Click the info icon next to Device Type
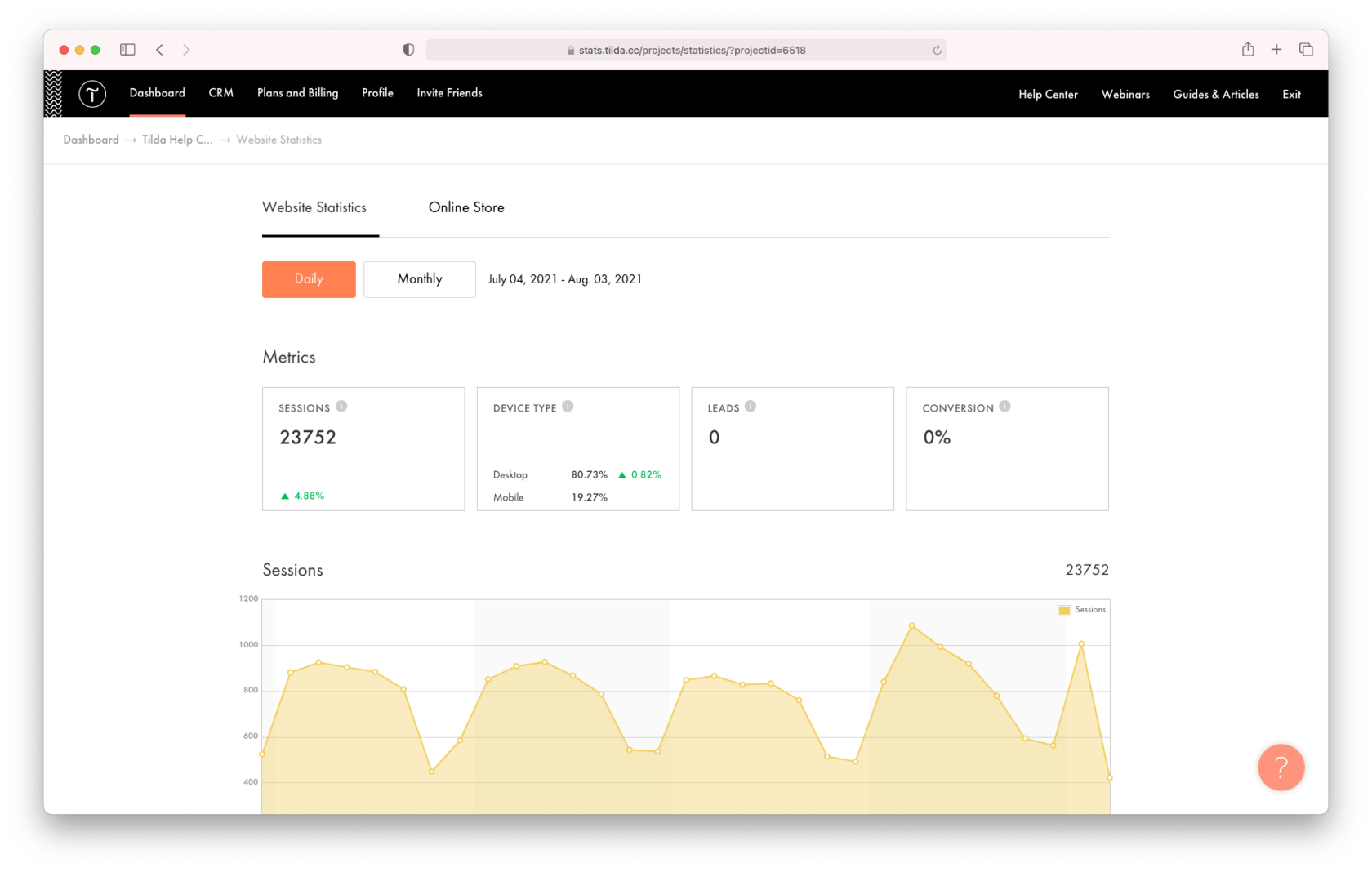 pos(568,407)
